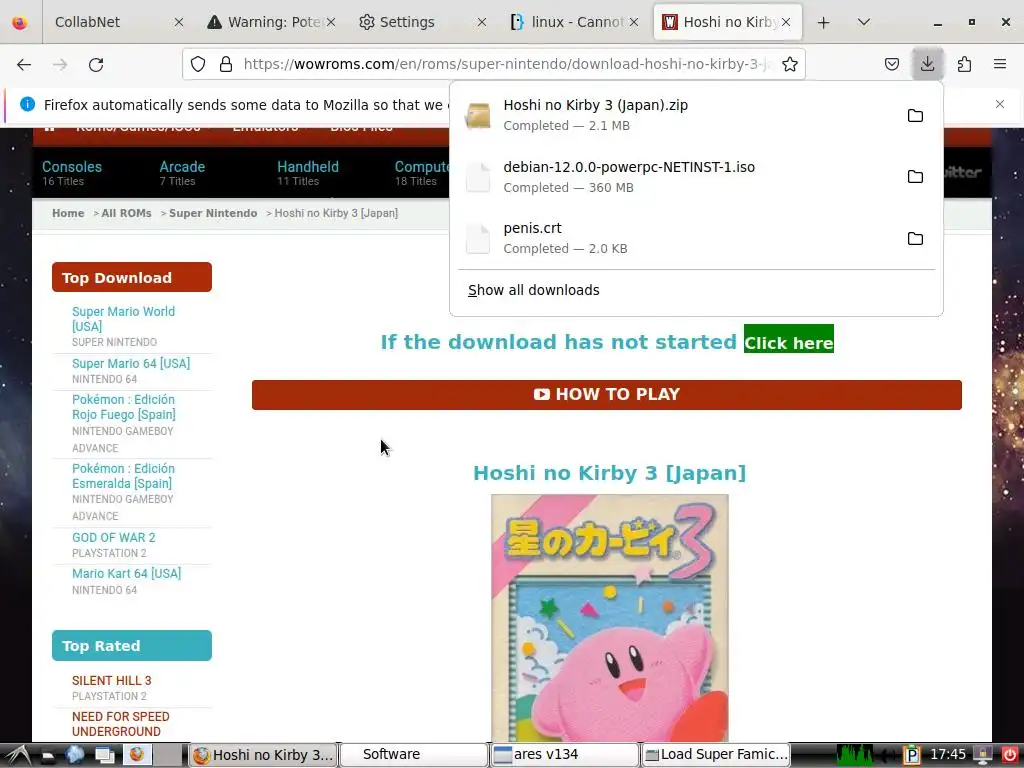
Task: Open the taskbar web browser globe icon
Action: [74, 755]
